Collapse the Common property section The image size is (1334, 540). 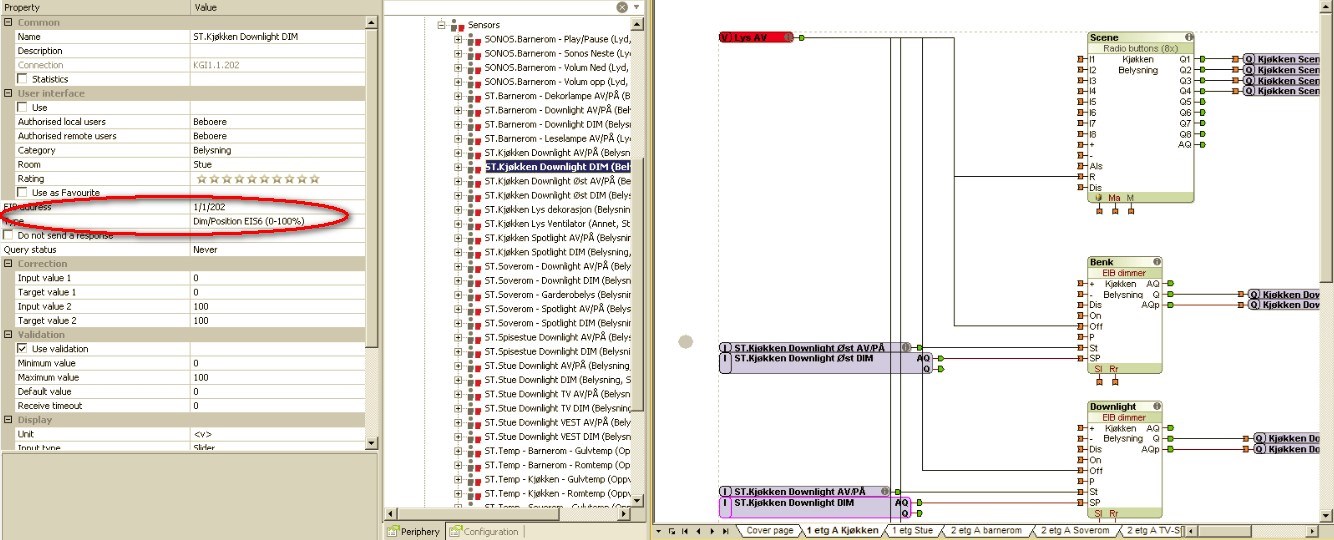click(x=8, y=22)
